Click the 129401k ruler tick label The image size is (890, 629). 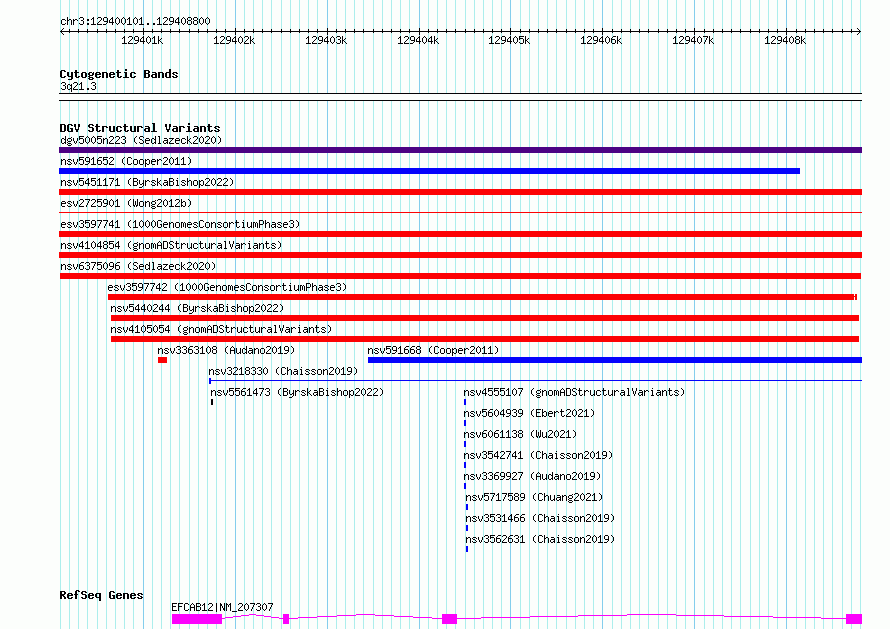(142, 40)
